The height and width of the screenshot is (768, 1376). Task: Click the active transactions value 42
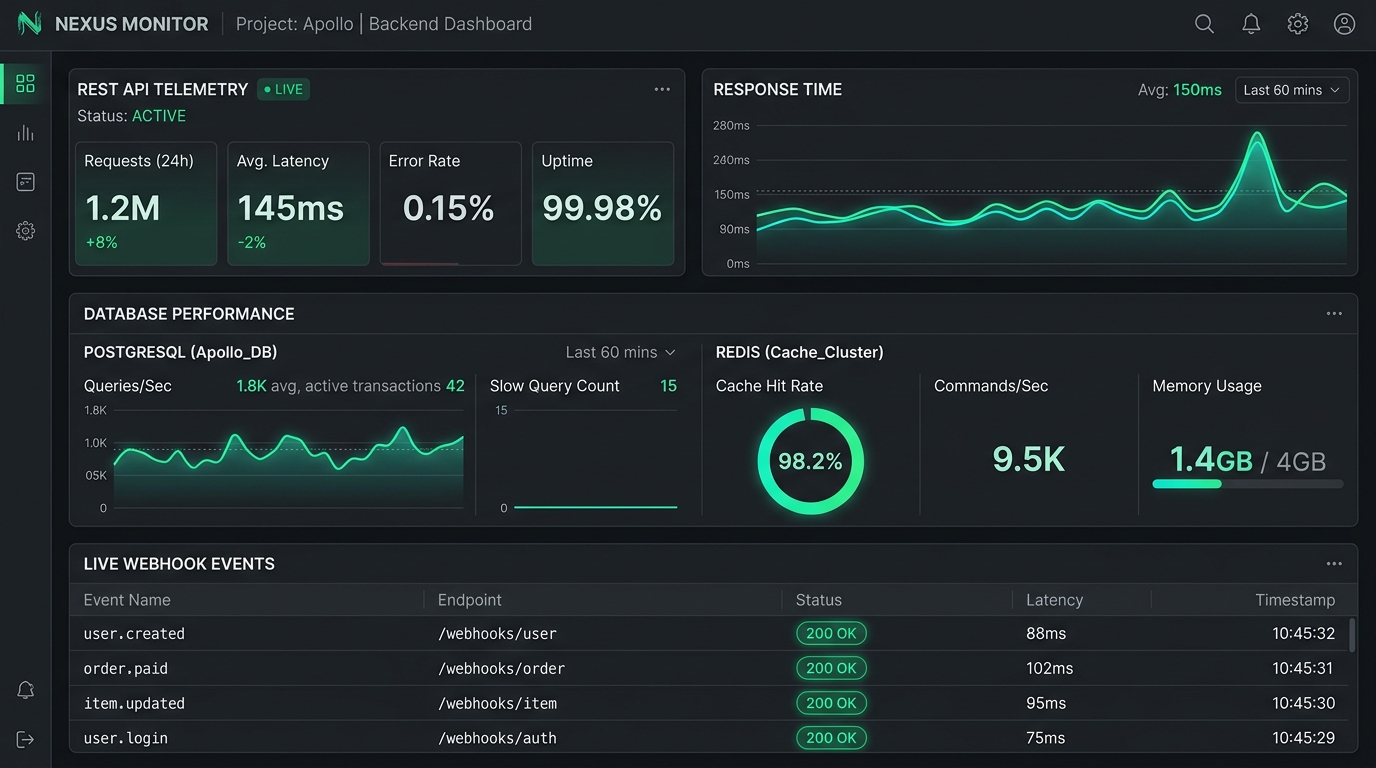(x=455, y=386)
